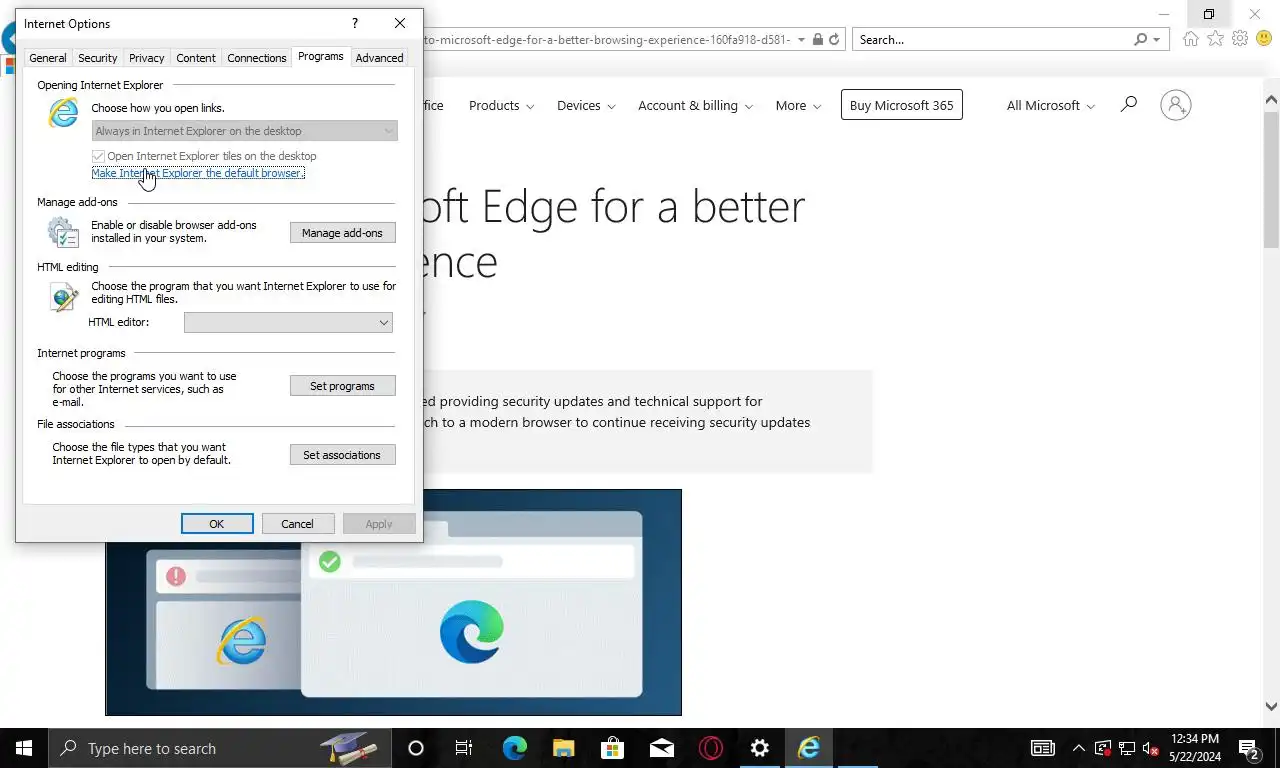Switch to the Connections tab

pos(257,58)
